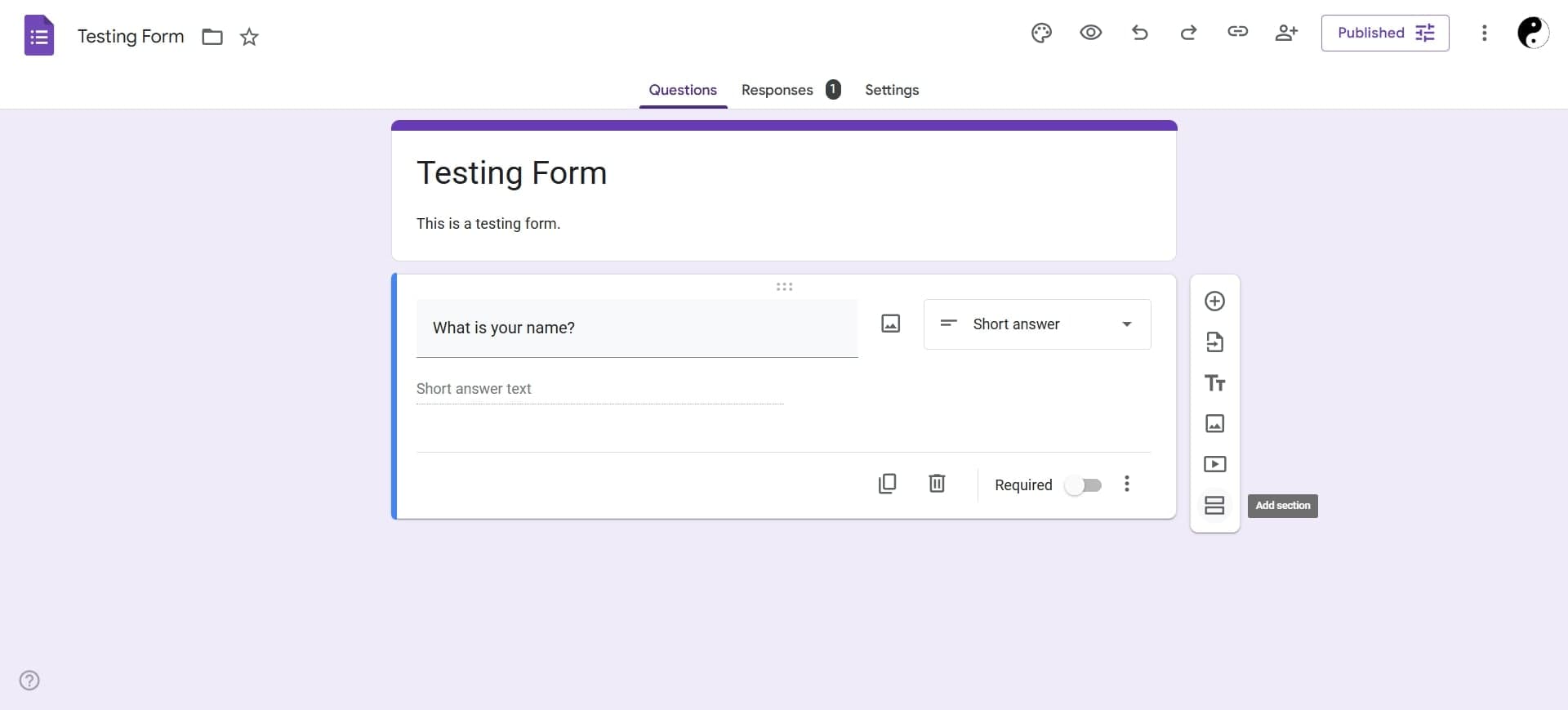This screenshot has width=1568, height=710.
Task: Add title and description block
Action: 1214,383
